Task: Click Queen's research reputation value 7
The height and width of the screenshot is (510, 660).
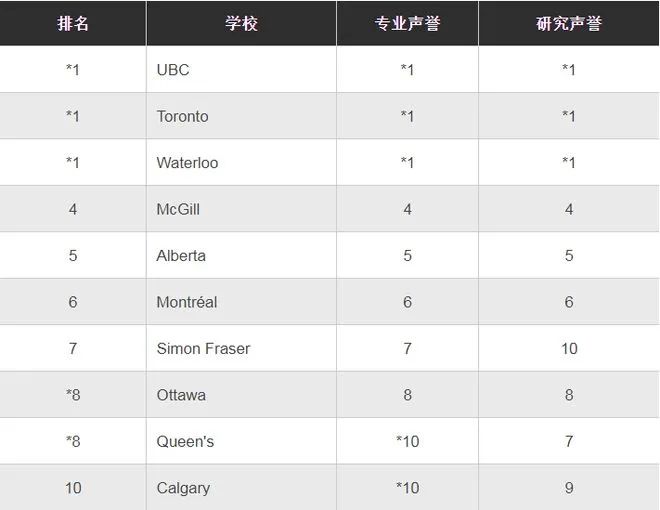Action: (569, 442)
